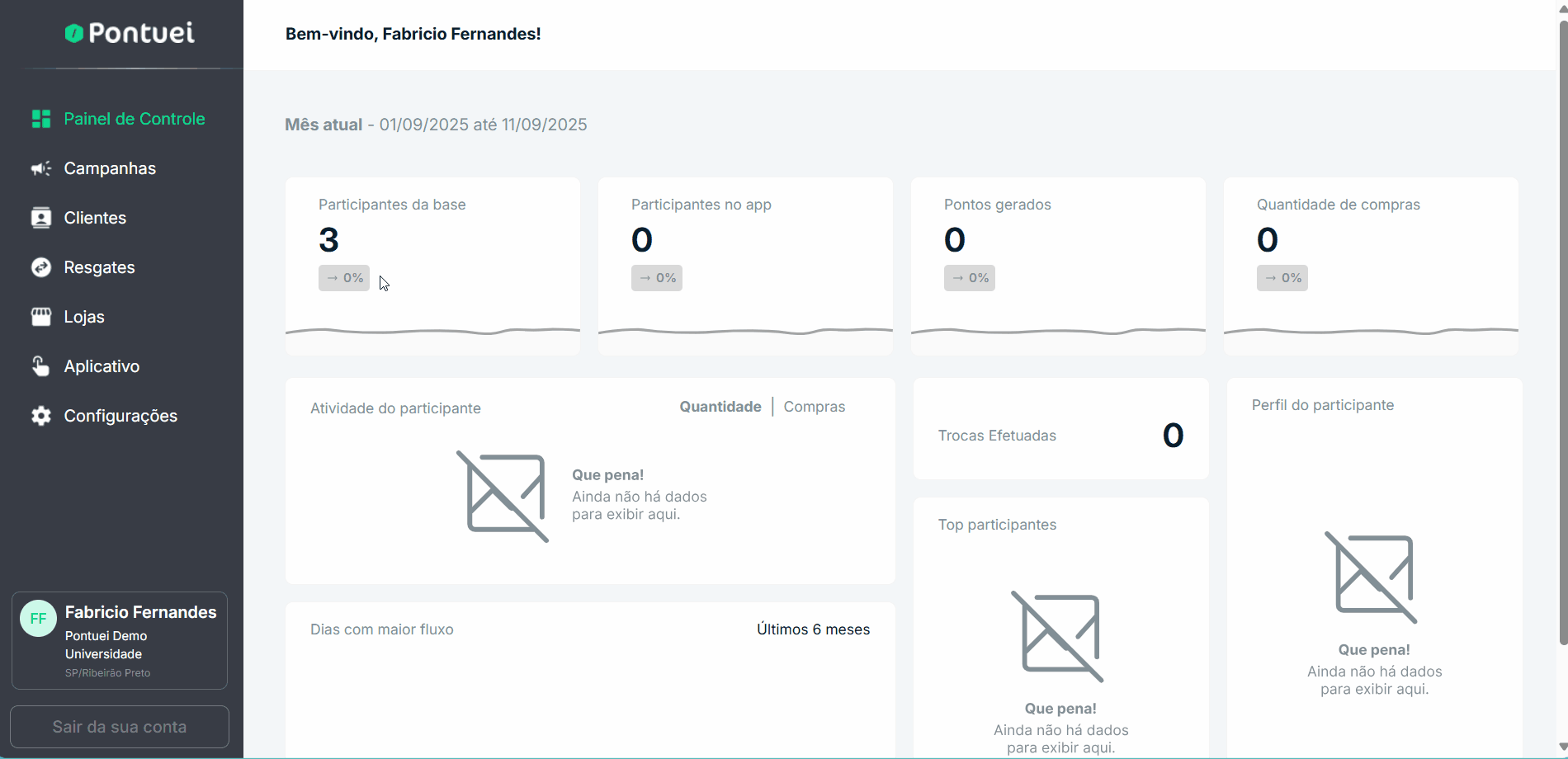
Task: Click the Participantes da base card
Action: (432, 266)
